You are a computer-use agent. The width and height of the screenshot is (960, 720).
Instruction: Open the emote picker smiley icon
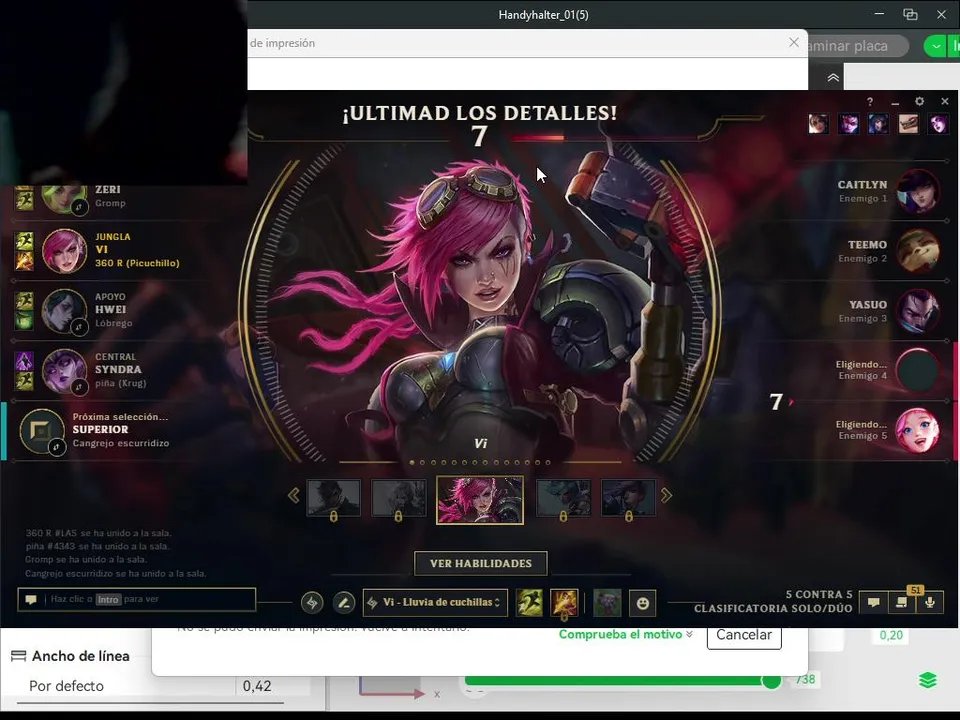(642, 603)
